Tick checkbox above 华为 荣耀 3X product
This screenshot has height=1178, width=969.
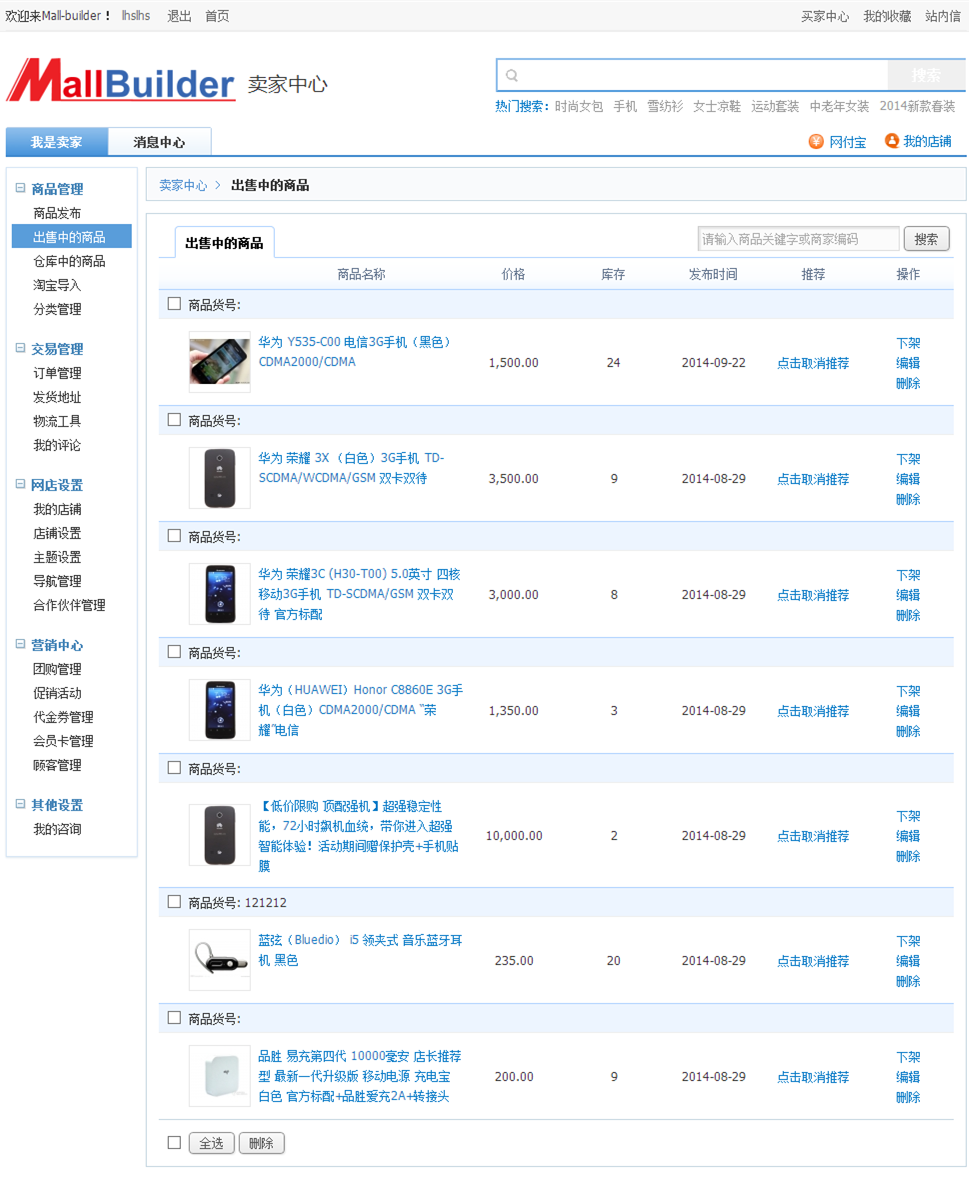[174, 420]
